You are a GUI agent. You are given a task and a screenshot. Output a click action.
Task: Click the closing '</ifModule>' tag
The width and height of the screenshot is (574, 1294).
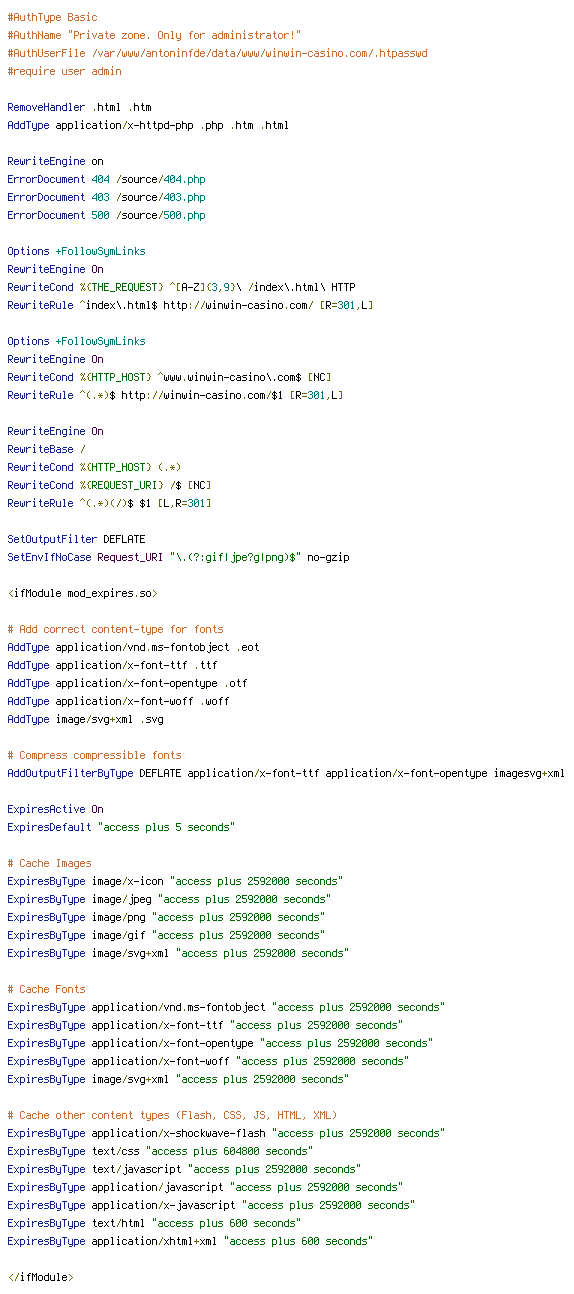click(40, 1277)
